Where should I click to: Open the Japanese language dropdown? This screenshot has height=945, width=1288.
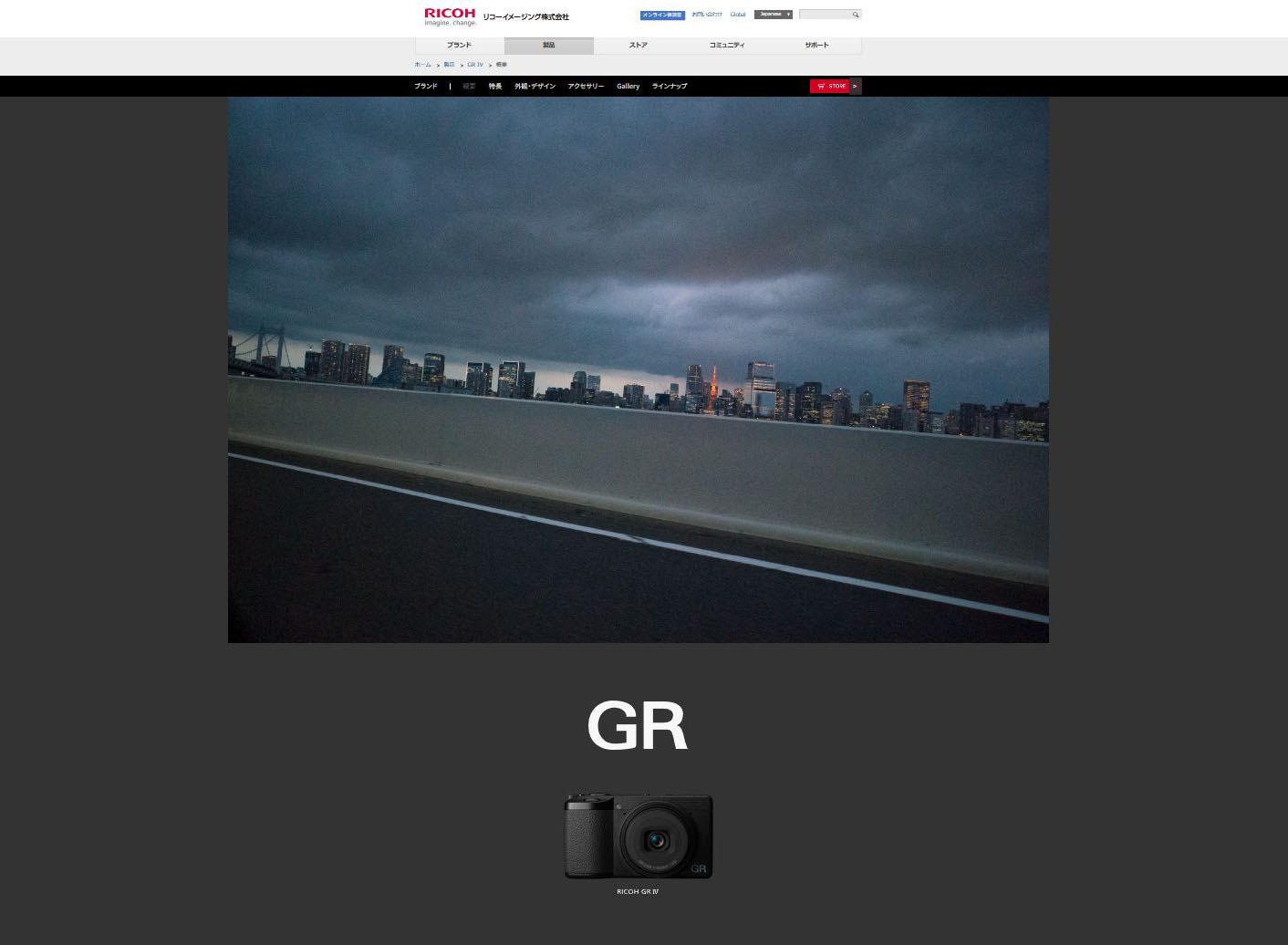[774, 15]
